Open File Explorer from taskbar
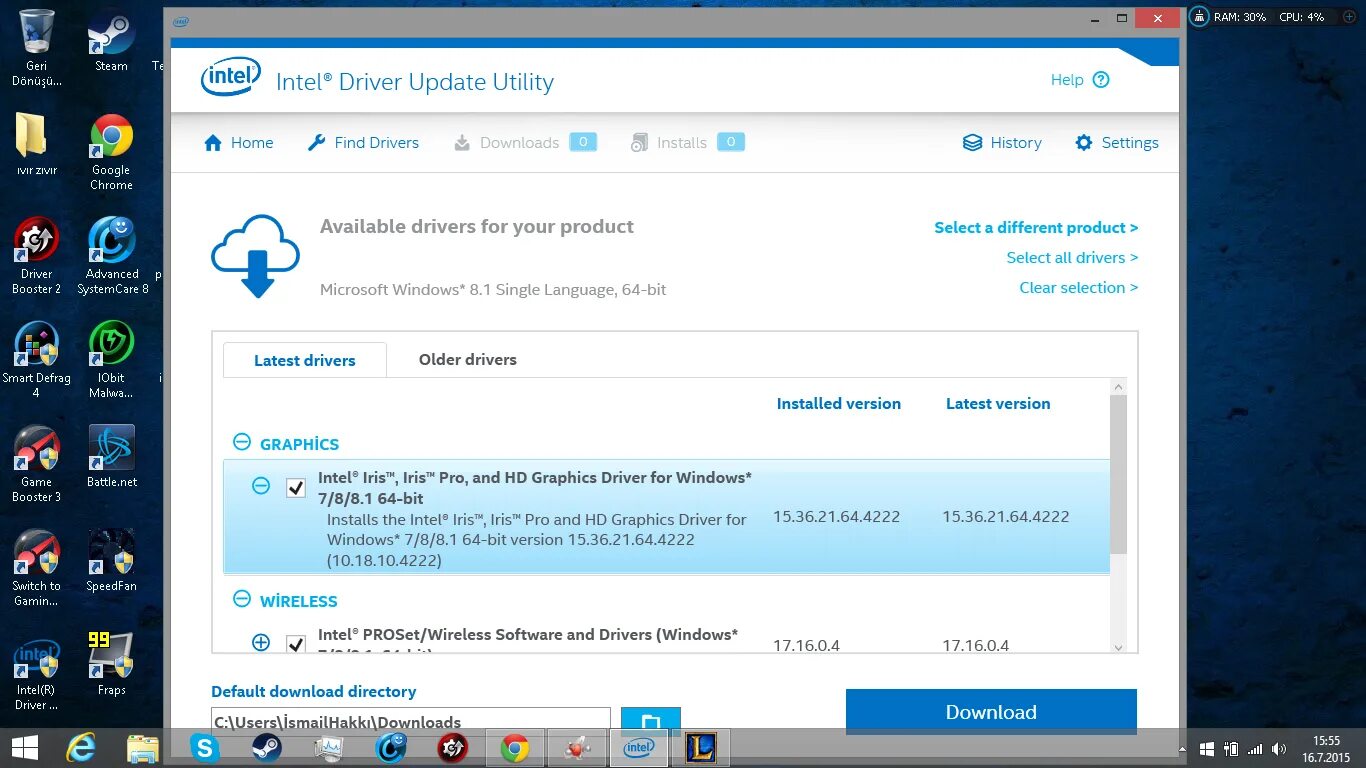The width and height of the screenshot is (1366, 768). pyautogui.click(x=143, y=748)
